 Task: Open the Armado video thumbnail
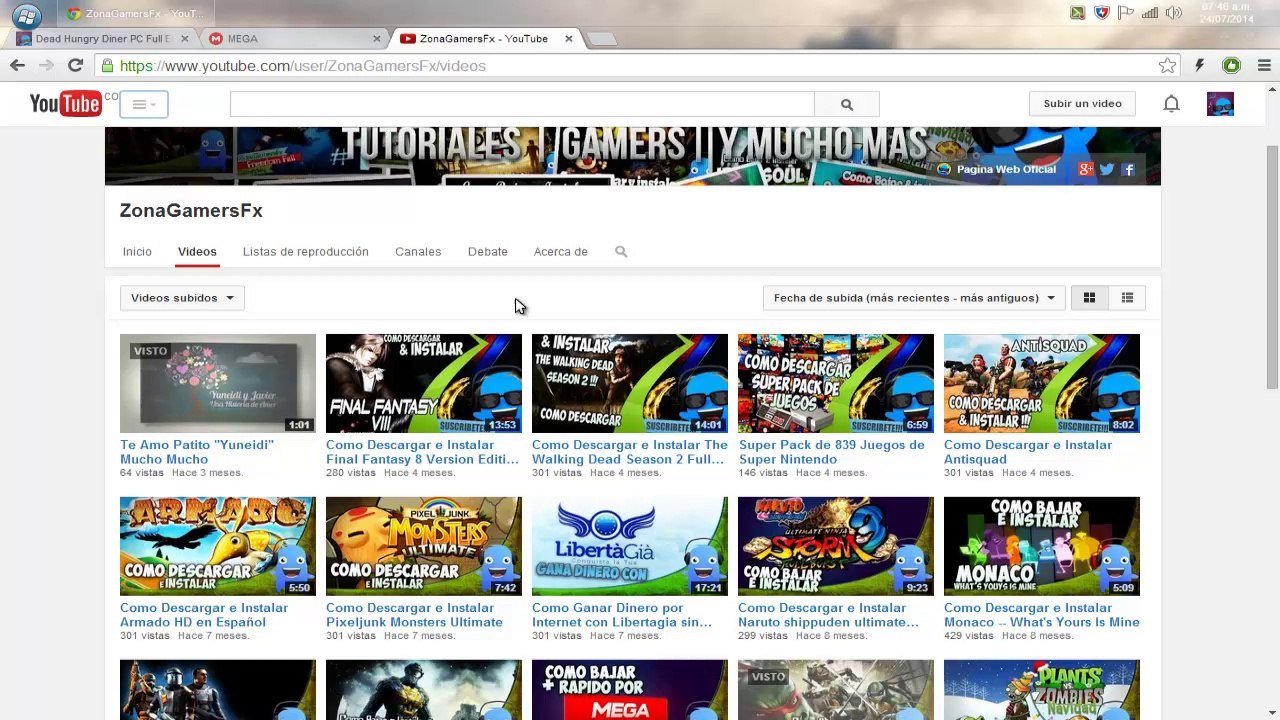(218, 546)
